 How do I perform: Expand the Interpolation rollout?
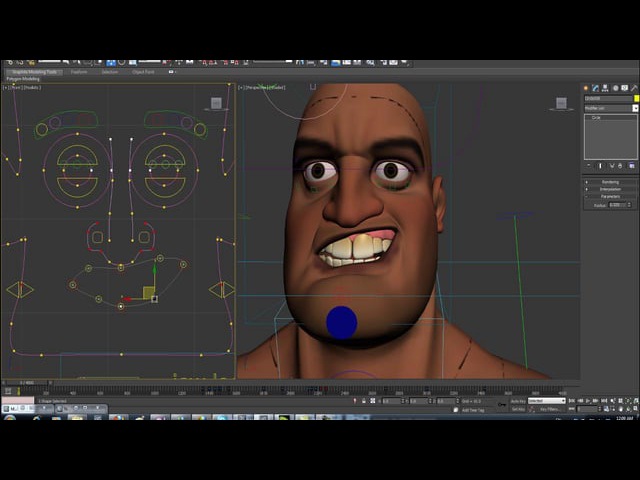pyautogui.click(x=610, y=189)
